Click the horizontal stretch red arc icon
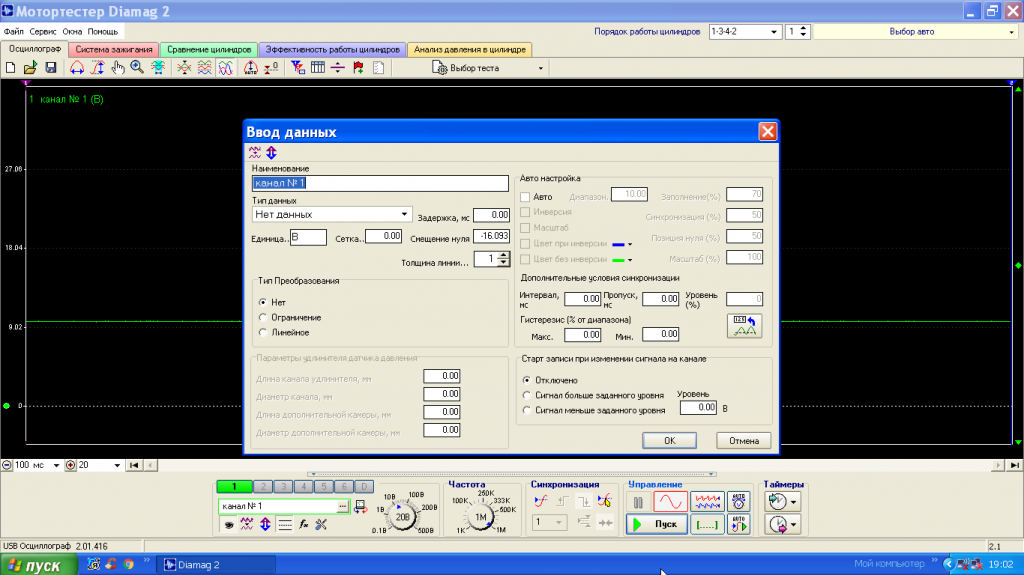 coord(76,67)
